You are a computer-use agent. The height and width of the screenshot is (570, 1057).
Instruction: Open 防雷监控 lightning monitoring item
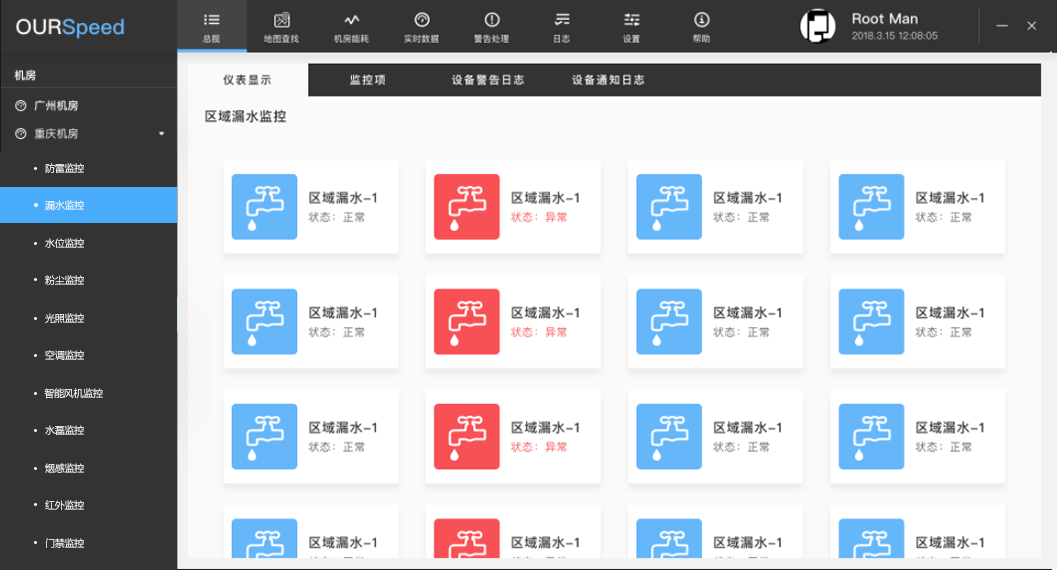point(64,168)
